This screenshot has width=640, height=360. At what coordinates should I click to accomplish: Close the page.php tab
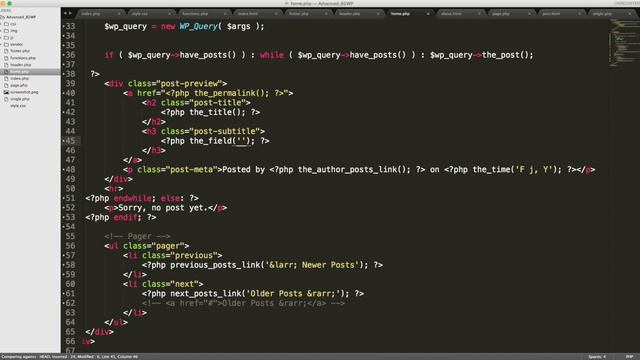pos(529,14)
